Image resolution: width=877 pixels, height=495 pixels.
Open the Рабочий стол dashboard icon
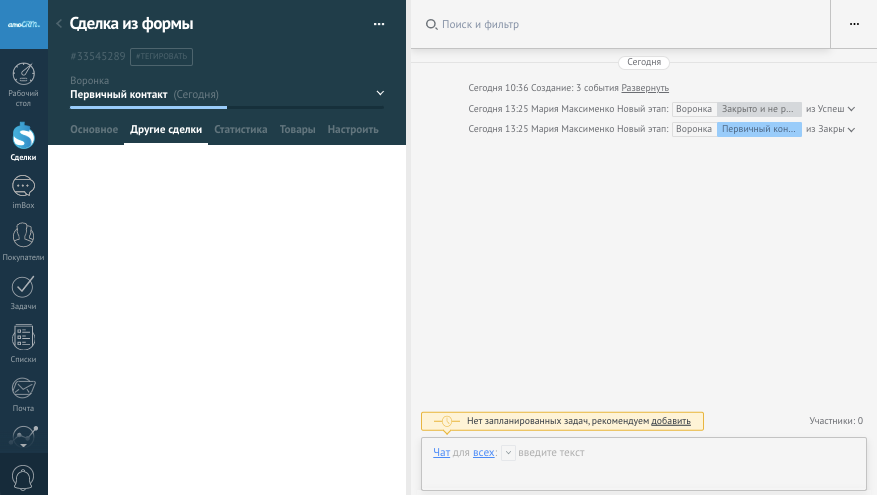click(x=24, y=76)
